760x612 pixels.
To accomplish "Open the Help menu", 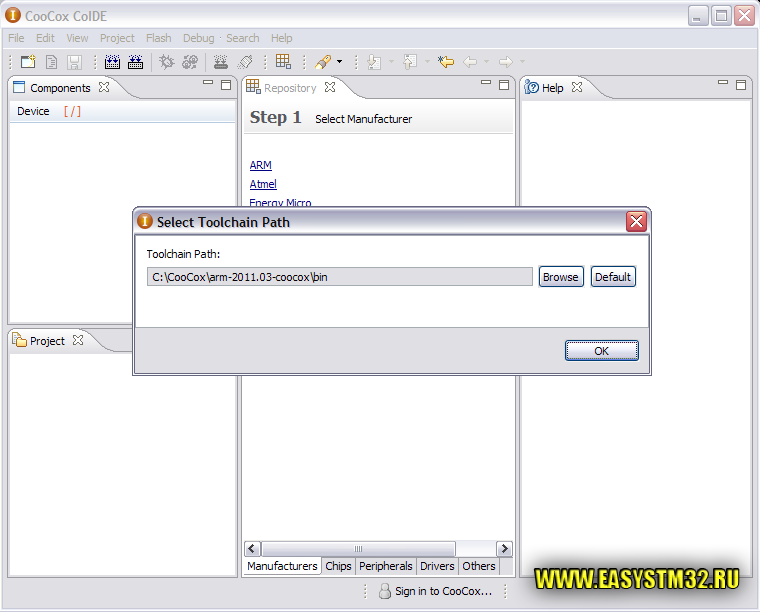I will [281, 38].
